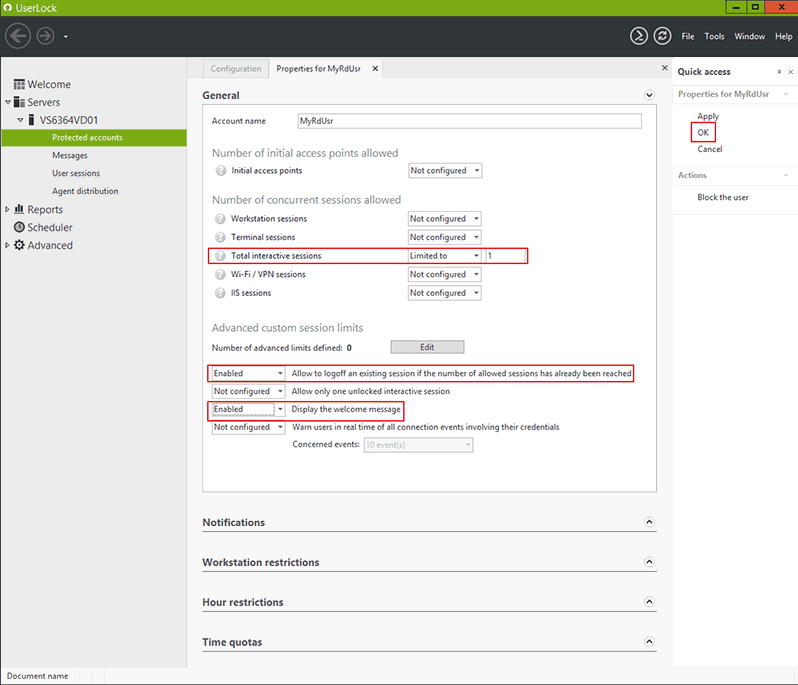Expand the Notifications section

coord(649,522)
